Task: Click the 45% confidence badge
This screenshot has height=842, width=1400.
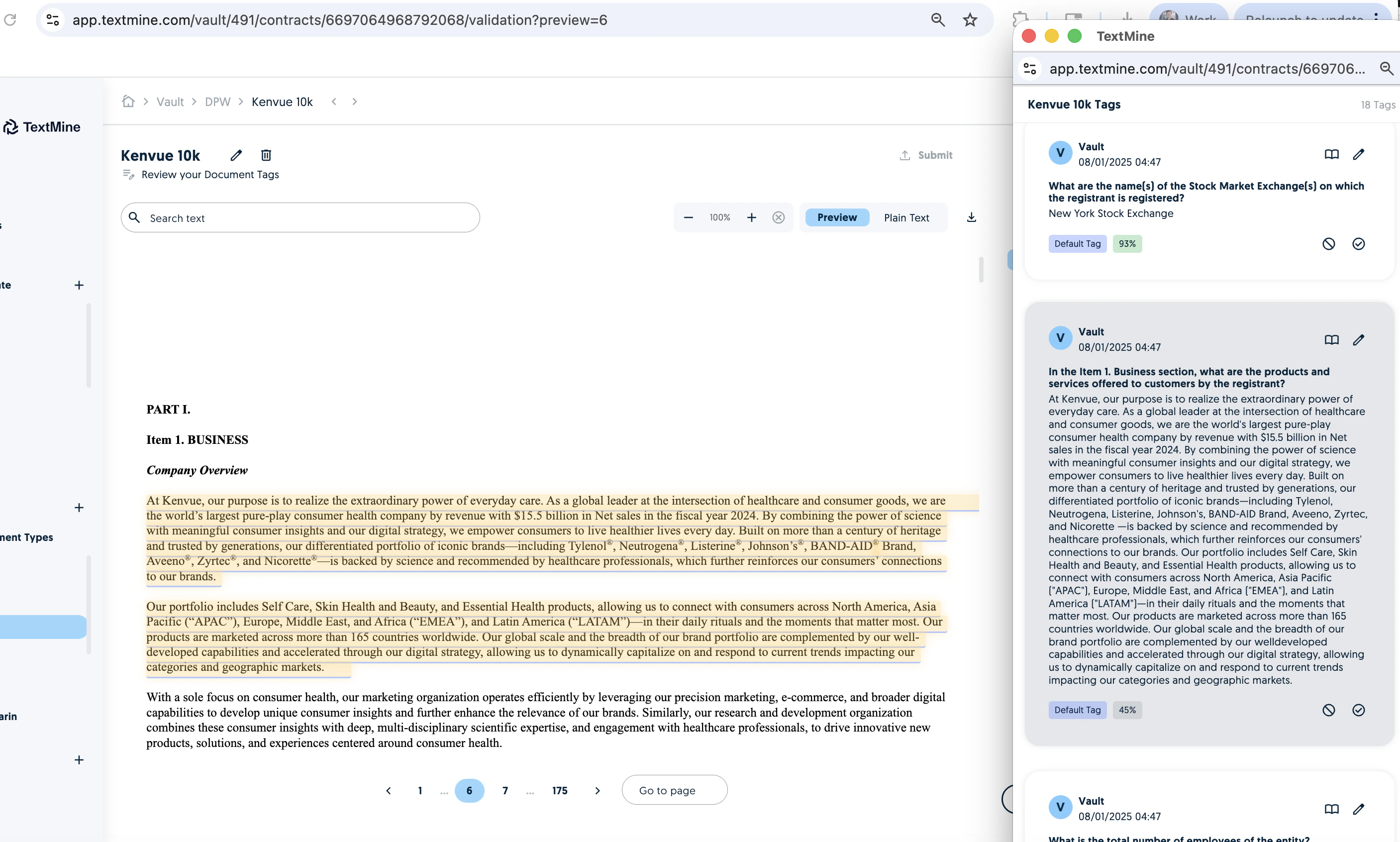Action: point(1127,710)
